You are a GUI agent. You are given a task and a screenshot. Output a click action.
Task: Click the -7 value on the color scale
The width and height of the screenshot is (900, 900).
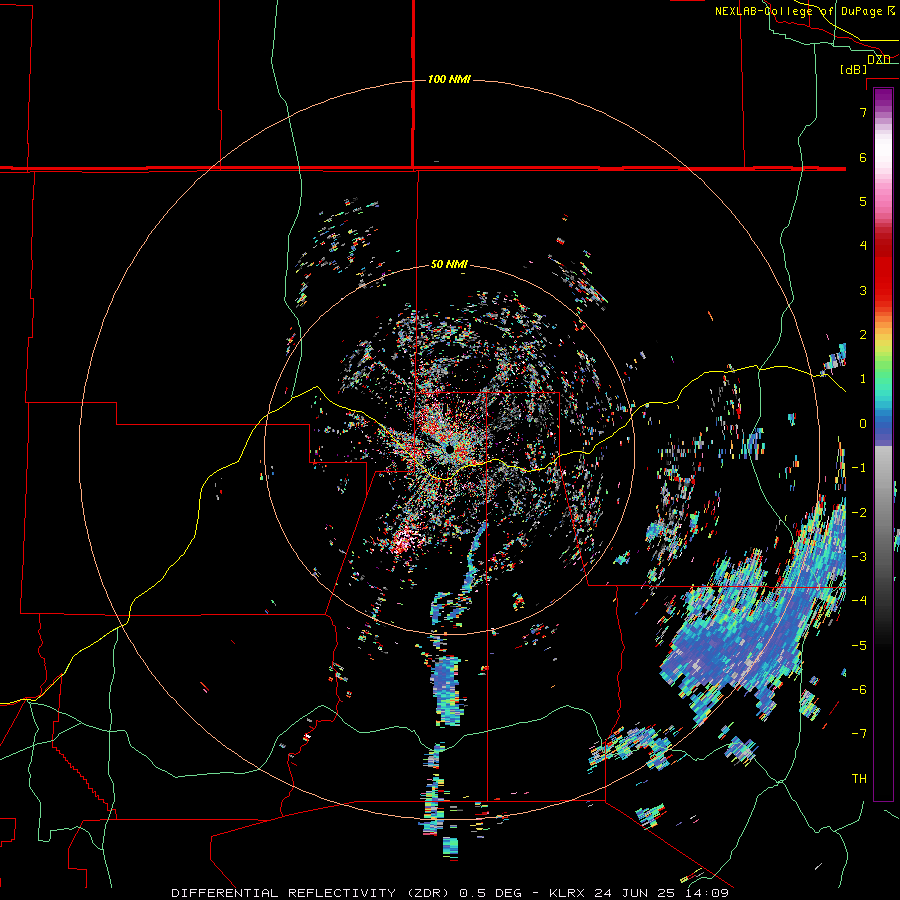click(x=859, y=734)
